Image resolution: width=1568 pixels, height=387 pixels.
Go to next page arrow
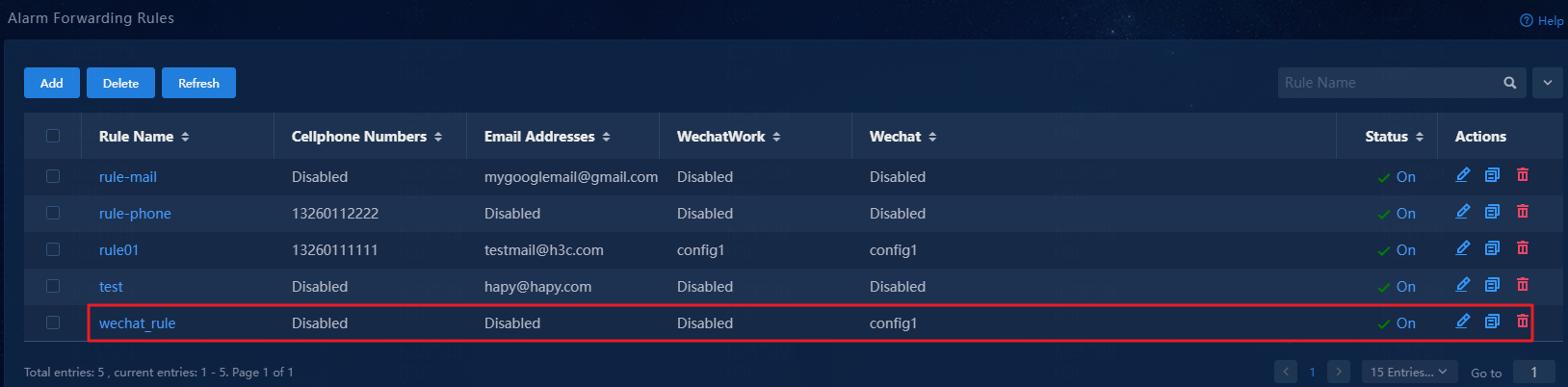pyautogui.click(x=1339, y=372)
